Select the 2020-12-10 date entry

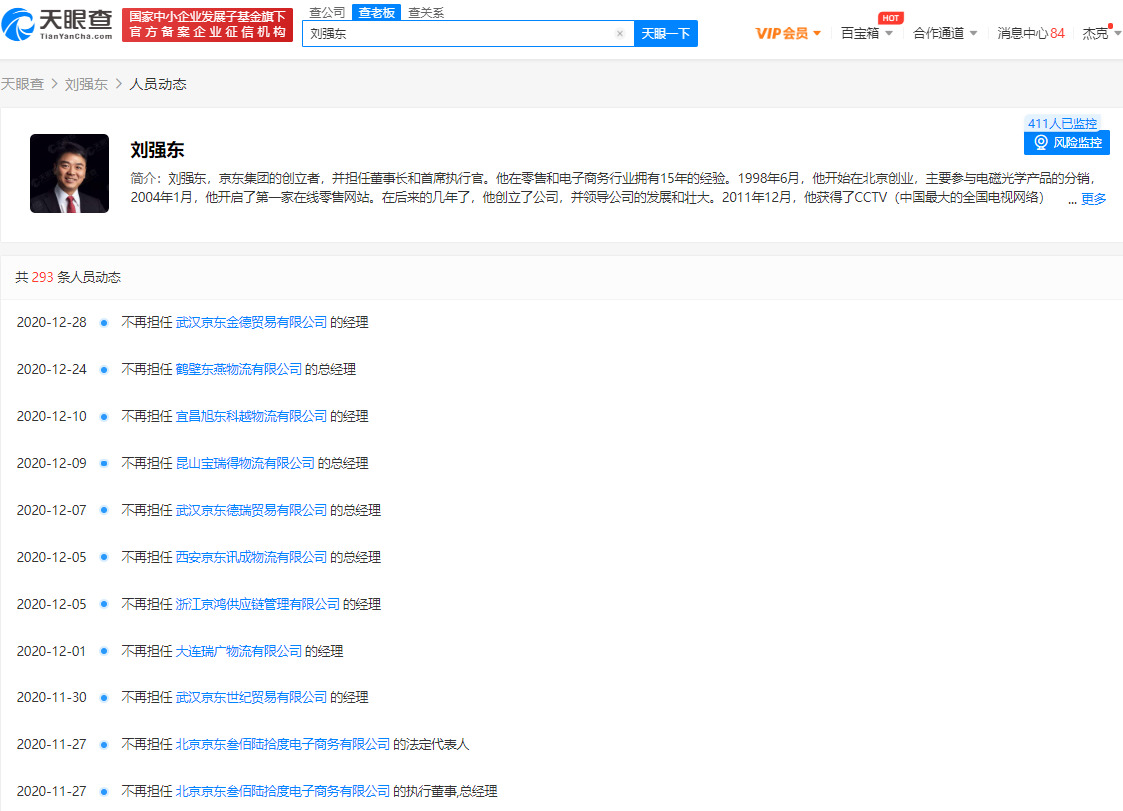click(x=52, y=416)
